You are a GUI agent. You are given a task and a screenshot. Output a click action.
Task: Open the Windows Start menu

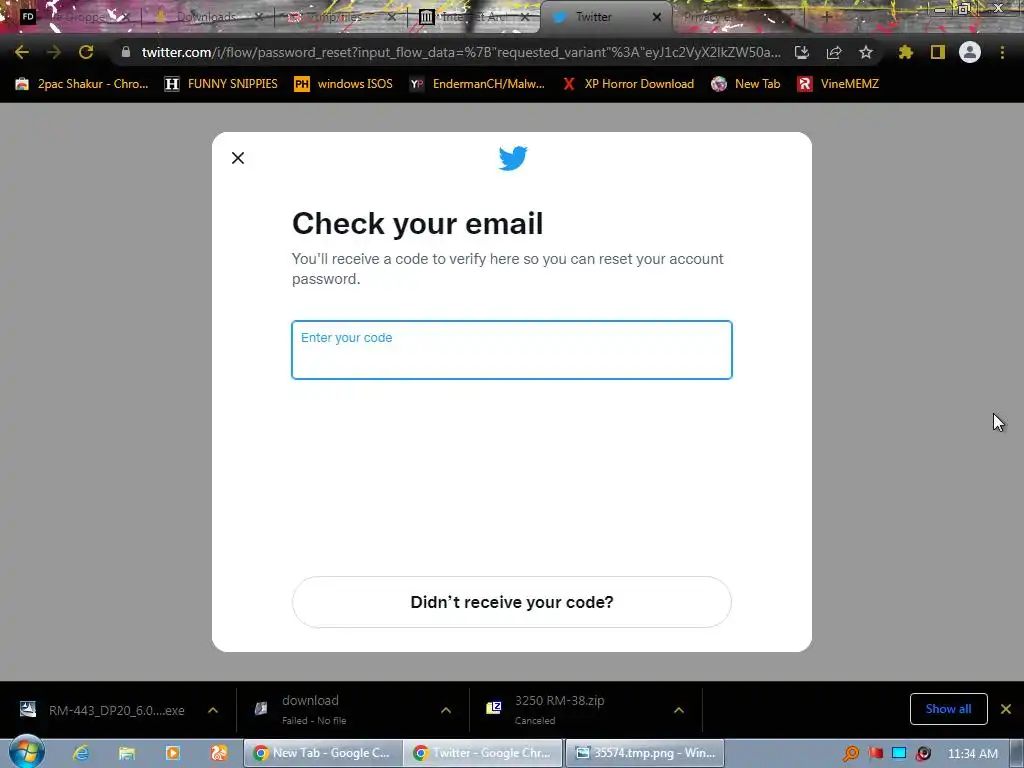pyautogui.click(x=26, y=752)
